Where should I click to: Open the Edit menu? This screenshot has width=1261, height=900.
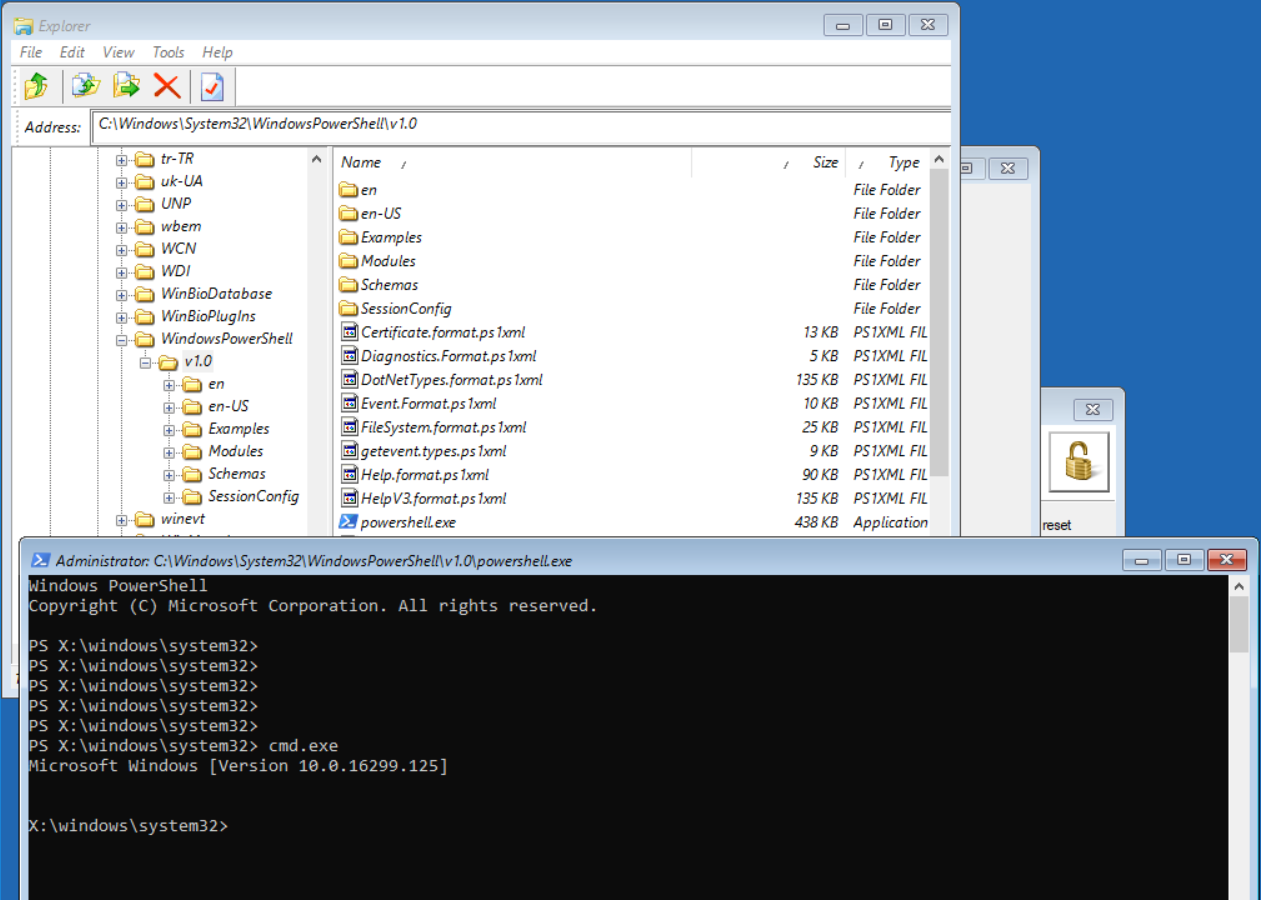72,52
